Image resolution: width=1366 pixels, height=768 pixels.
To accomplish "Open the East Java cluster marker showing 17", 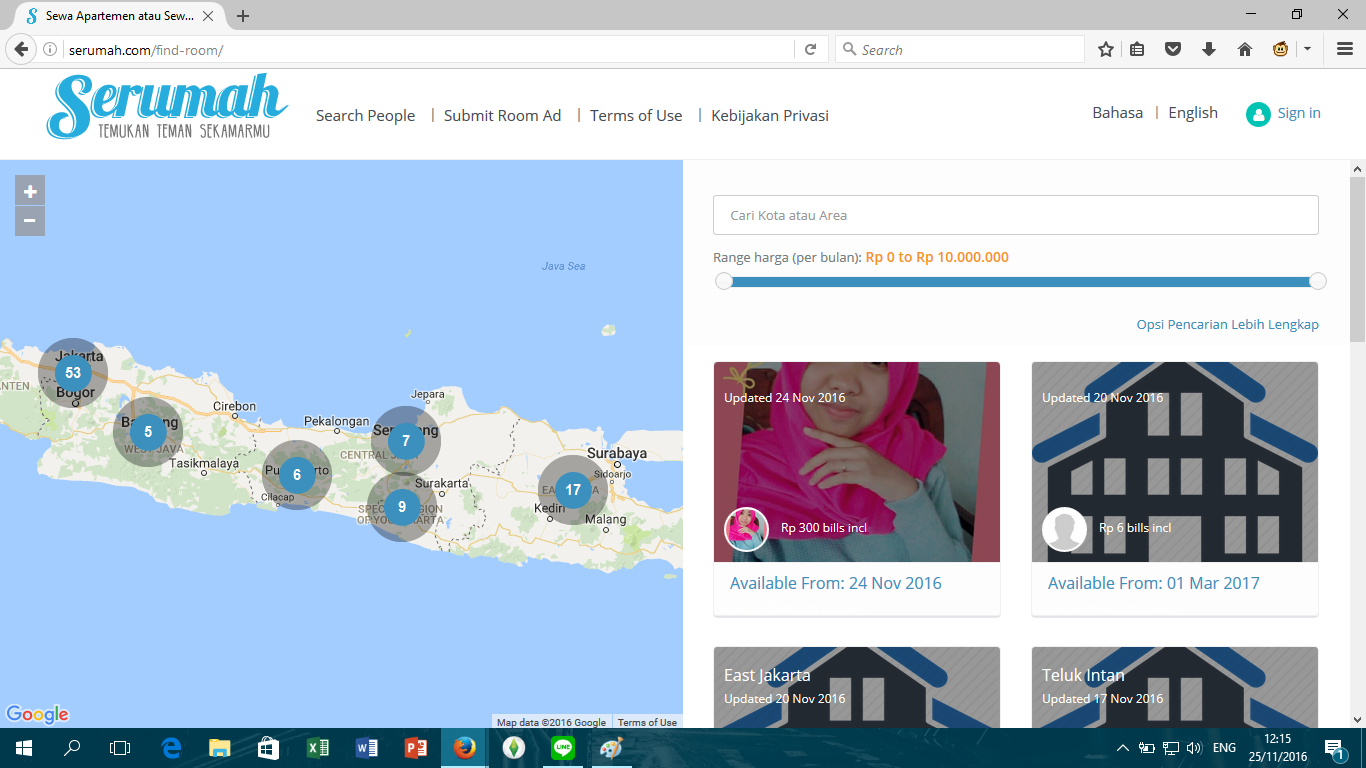I will coord(573,490).
